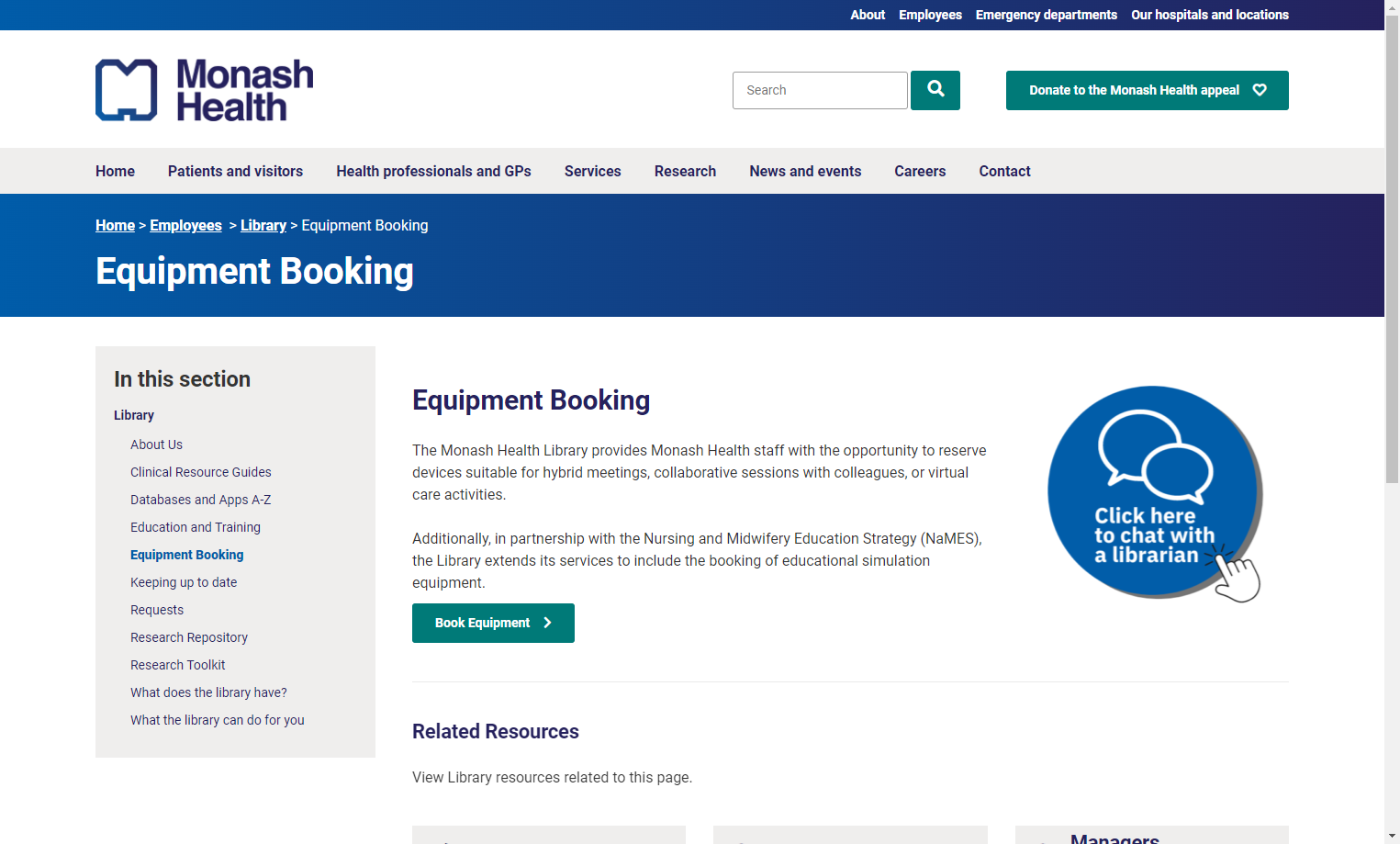Donate to the Monash Health appeal

[1148, 90]
